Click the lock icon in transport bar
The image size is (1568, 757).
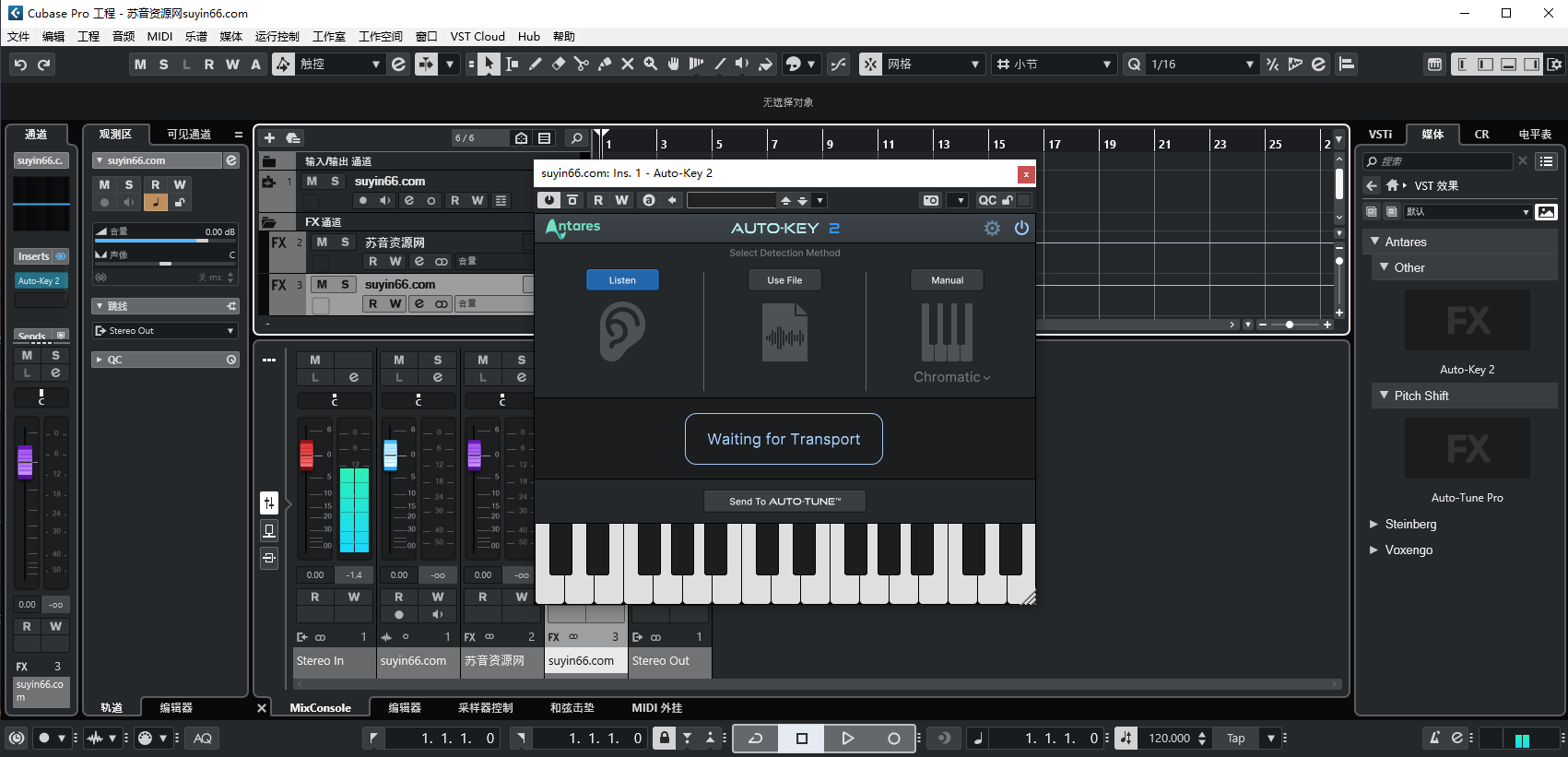(665, 738)
